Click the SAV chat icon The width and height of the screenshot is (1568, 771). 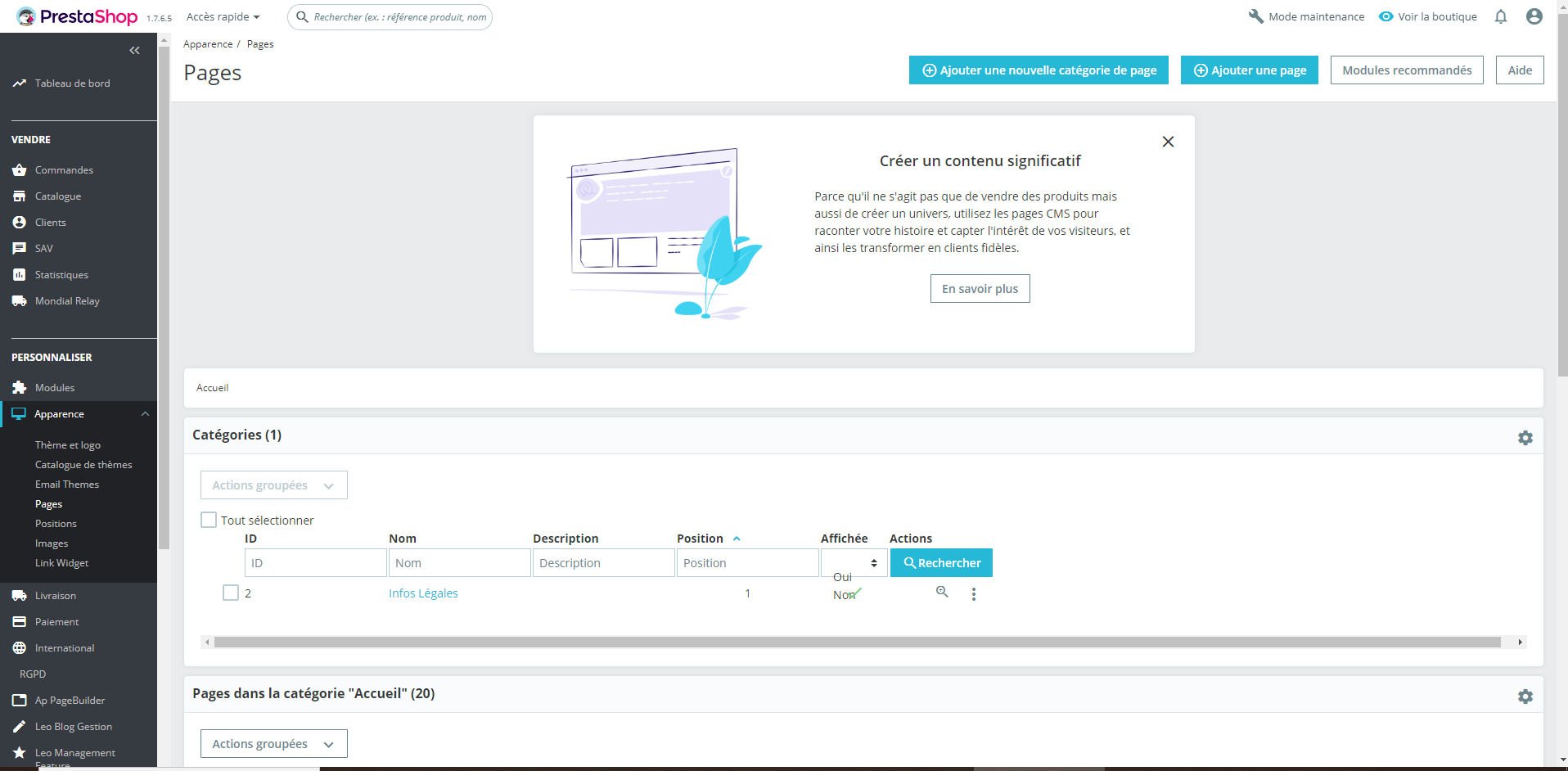coord(20,249)
